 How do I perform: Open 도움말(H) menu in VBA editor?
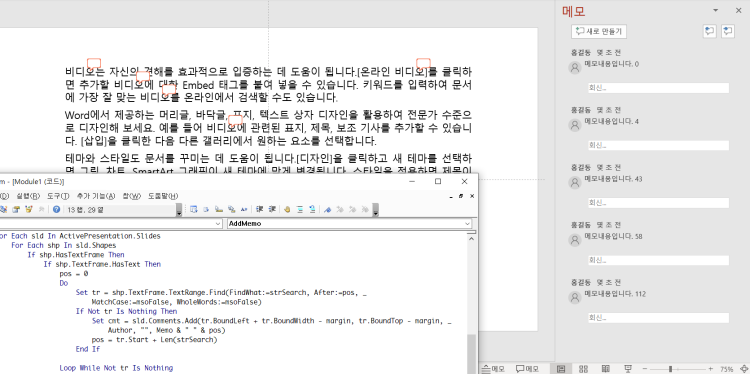pyautogui.click(x=163, y=196)
